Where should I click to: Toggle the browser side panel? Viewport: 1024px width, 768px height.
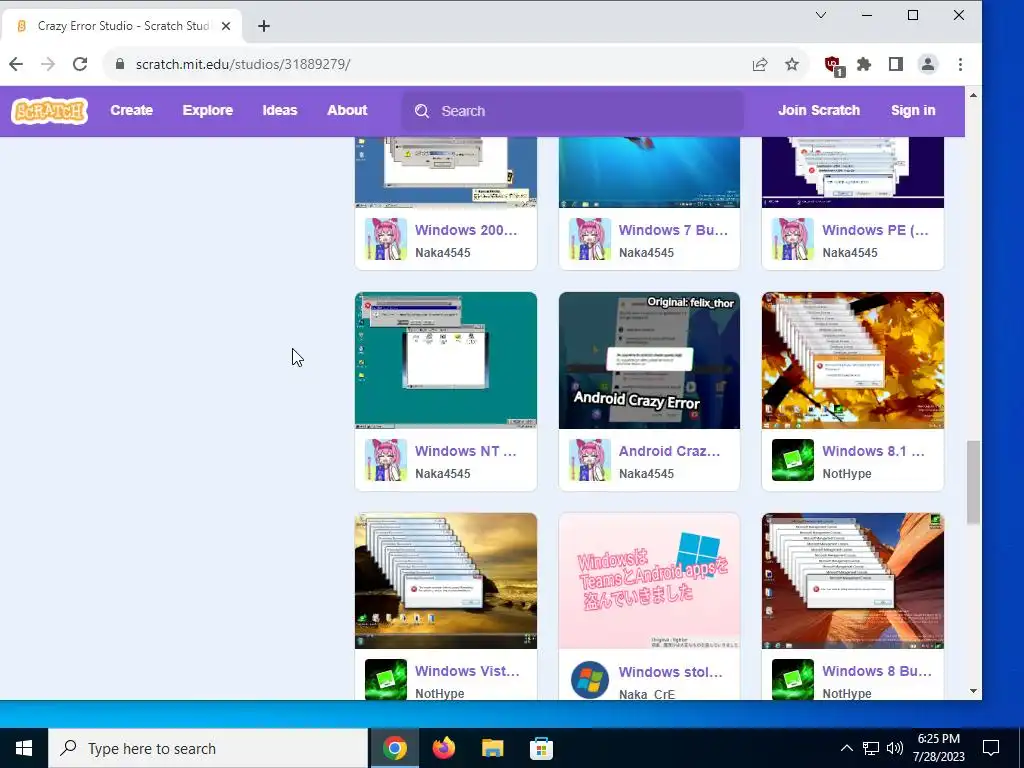895,64
